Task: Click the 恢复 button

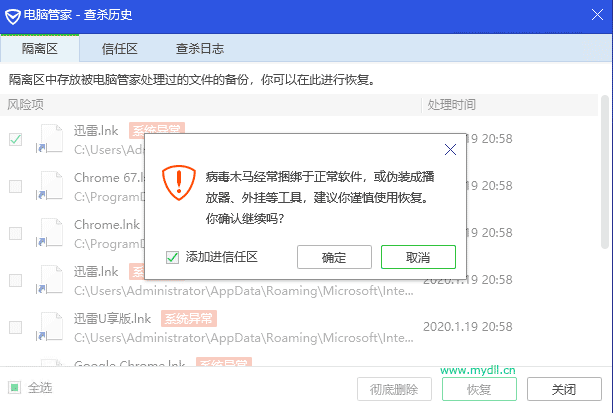Action: (479, 389)
